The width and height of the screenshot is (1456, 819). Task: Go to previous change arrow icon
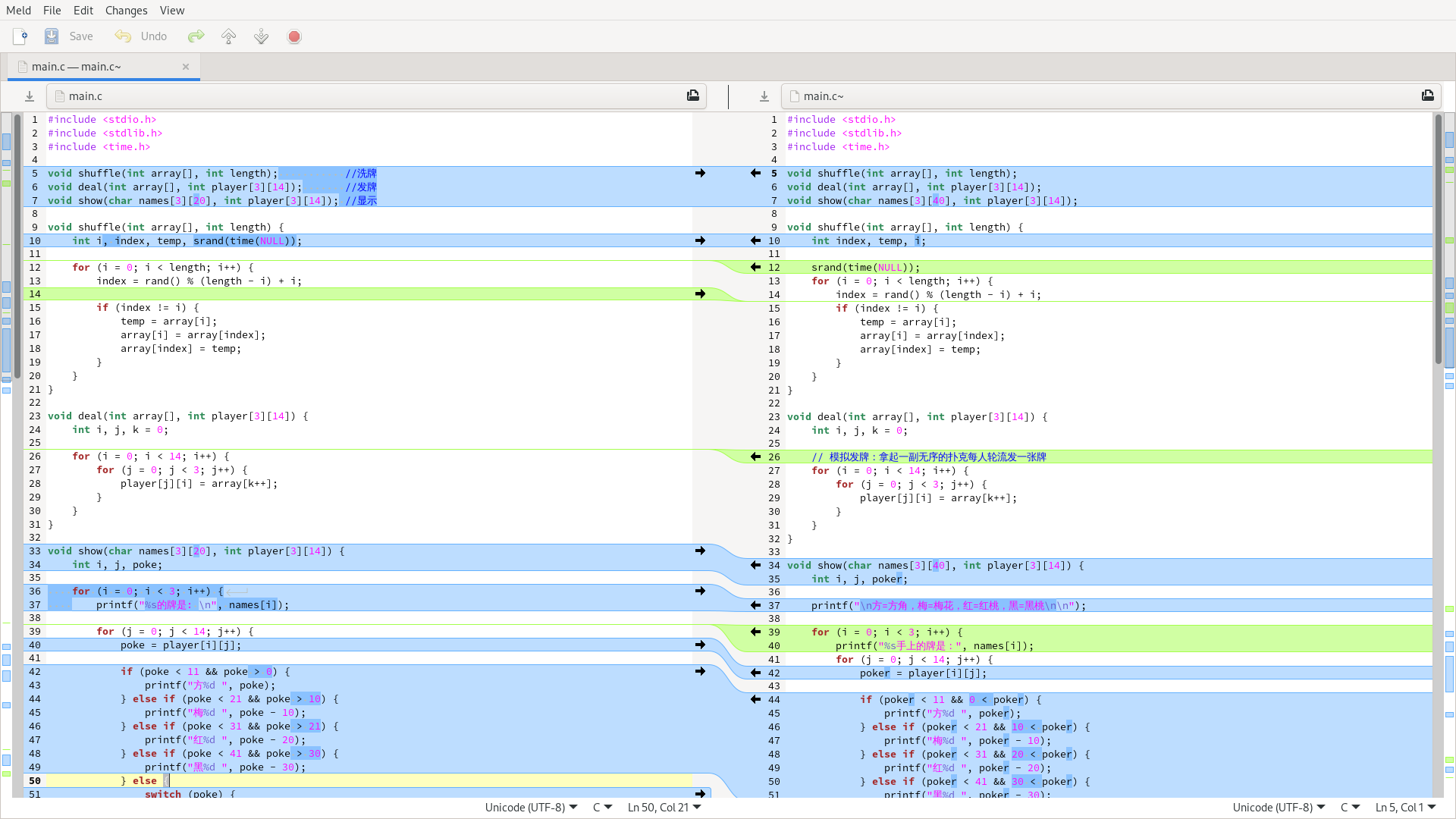point(229,36)
